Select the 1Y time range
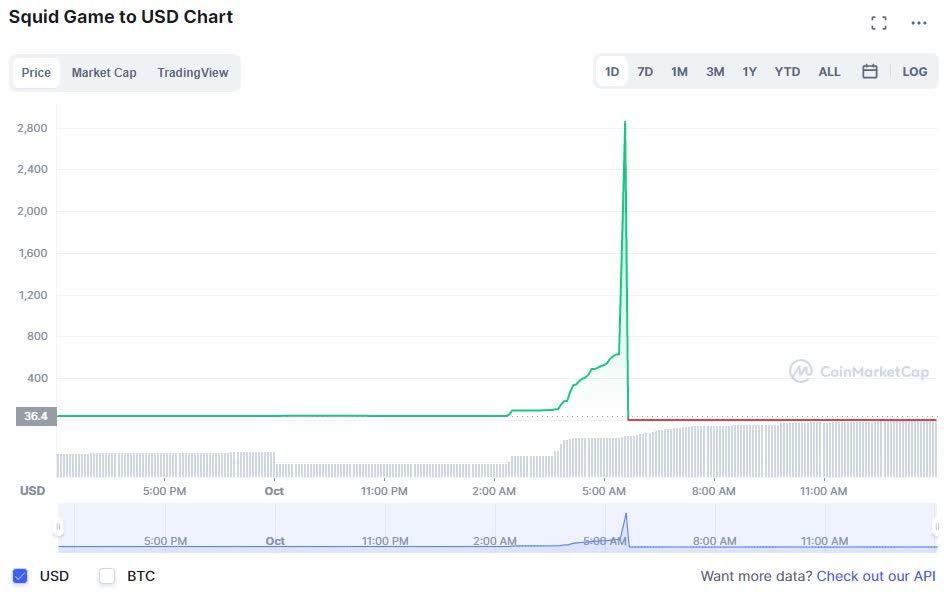Image resolution: width=950 pixels, height=598 pixels. [x=749, y=71]
